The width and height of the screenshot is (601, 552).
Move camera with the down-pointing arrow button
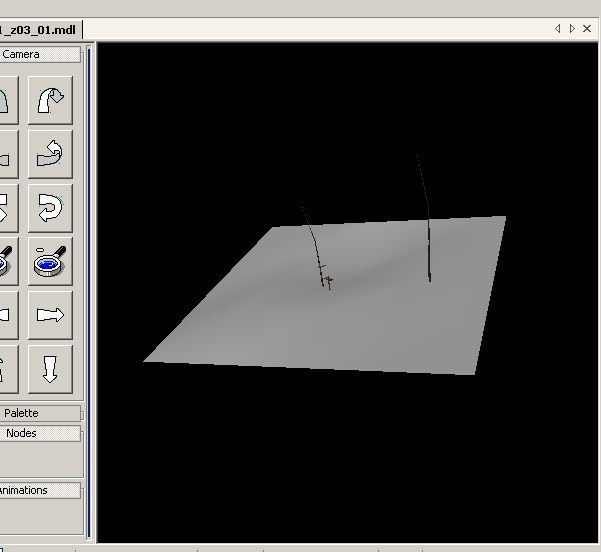pos(51,368)
